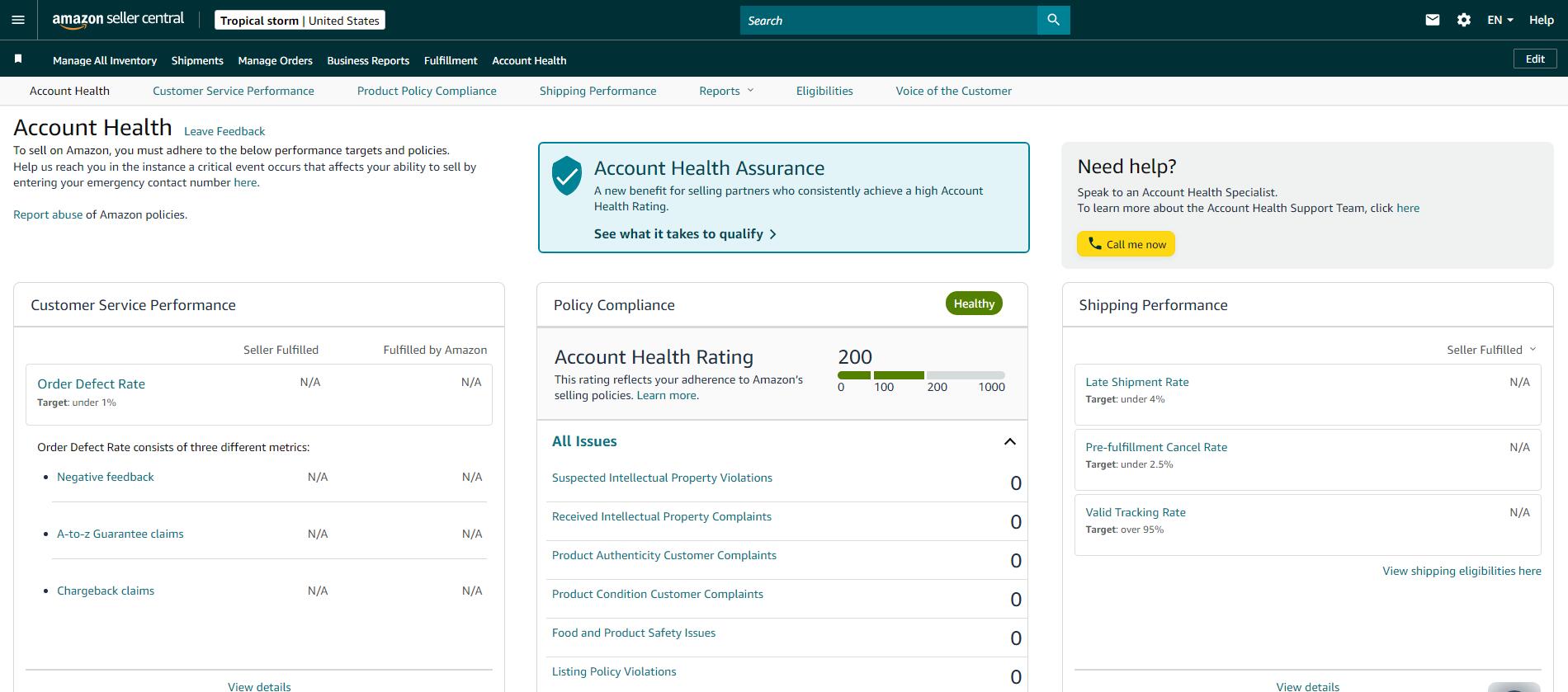The height and width of the screenshot is (692, 1568).
Task: Click the bookmark flag icon
Action: (18, 59)
